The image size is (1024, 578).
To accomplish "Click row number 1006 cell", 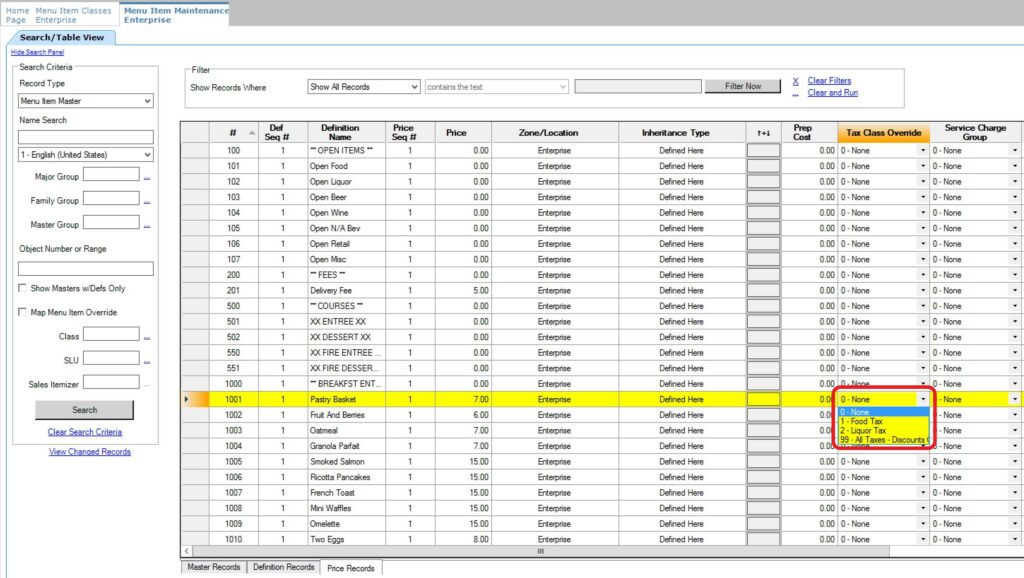I will pyautogui.click(x=233, y=477).
